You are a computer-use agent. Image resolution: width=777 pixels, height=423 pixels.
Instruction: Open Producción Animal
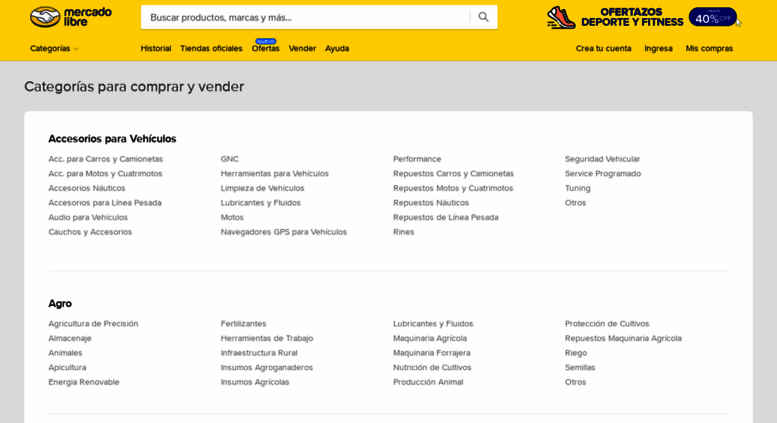click(x=428, y=382)
